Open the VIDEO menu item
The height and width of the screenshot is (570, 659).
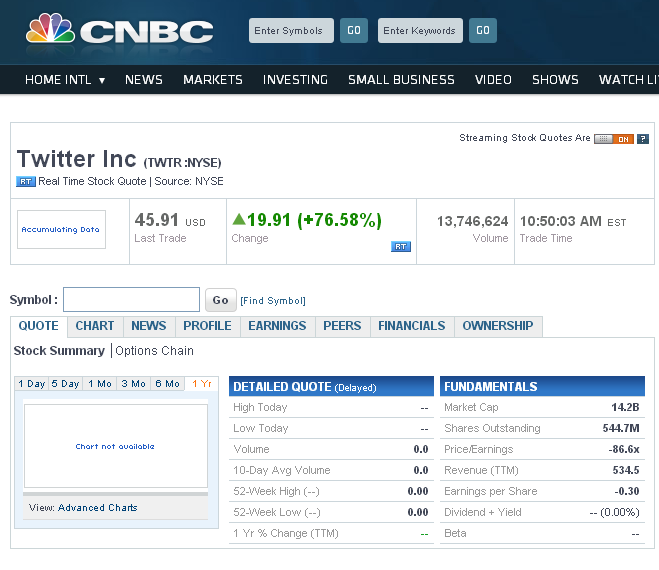[493, 79]
